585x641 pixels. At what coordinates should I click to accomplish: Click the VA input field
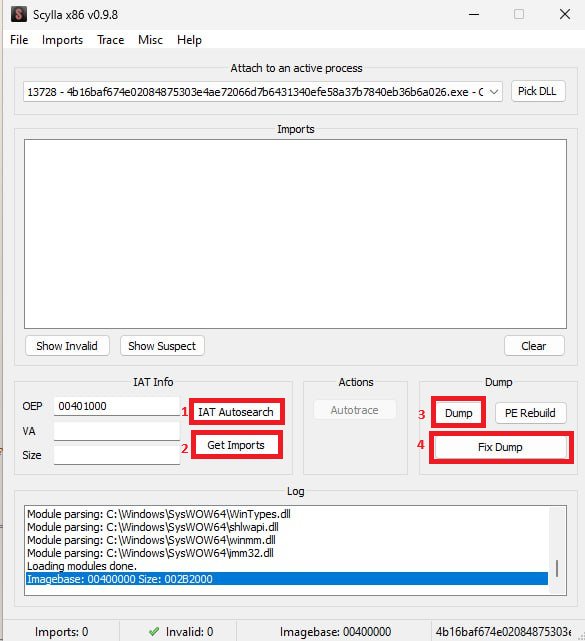(x=117, y=431)
